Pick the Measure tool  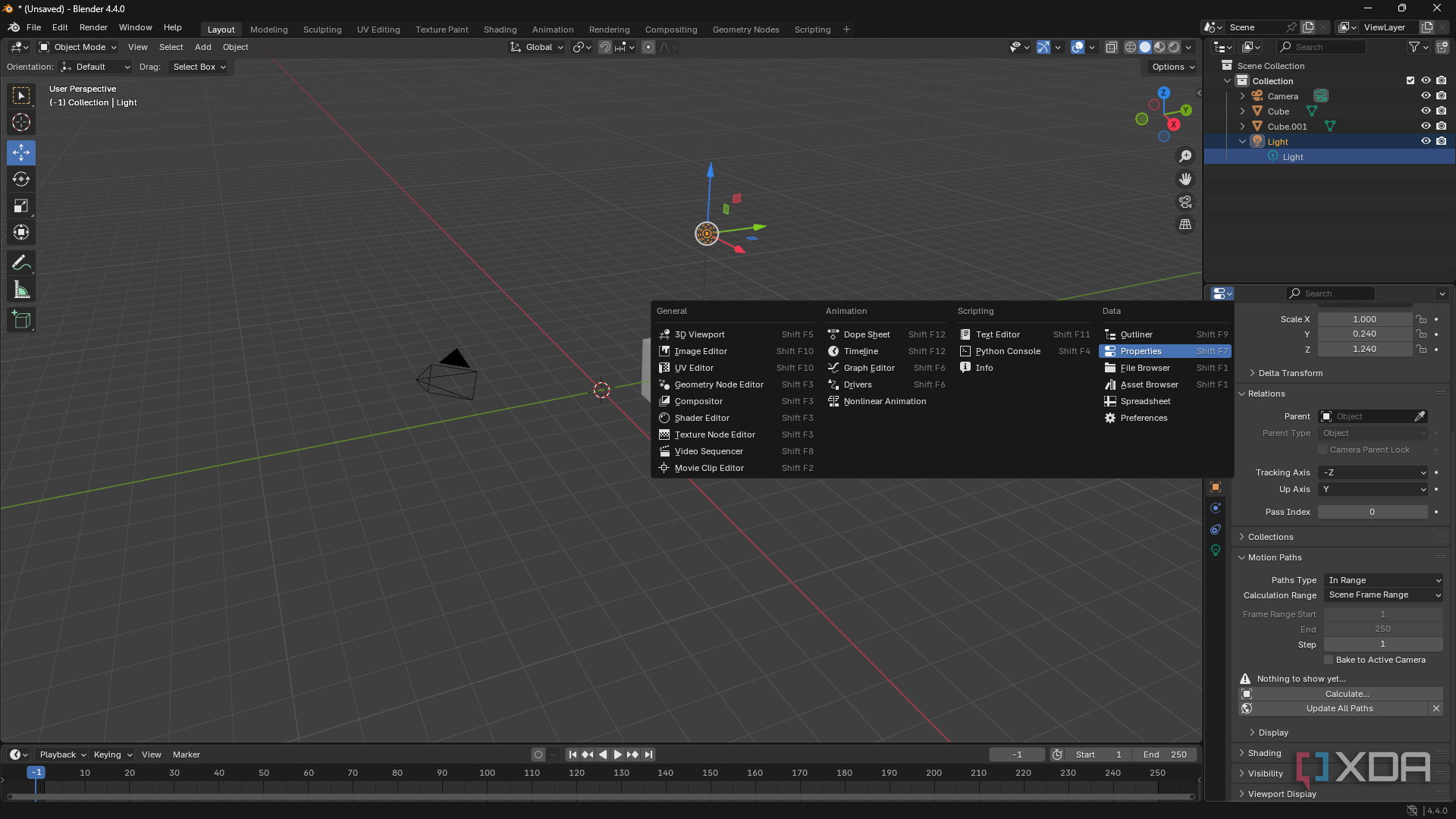pyautogui.click(x=21, y=290)
